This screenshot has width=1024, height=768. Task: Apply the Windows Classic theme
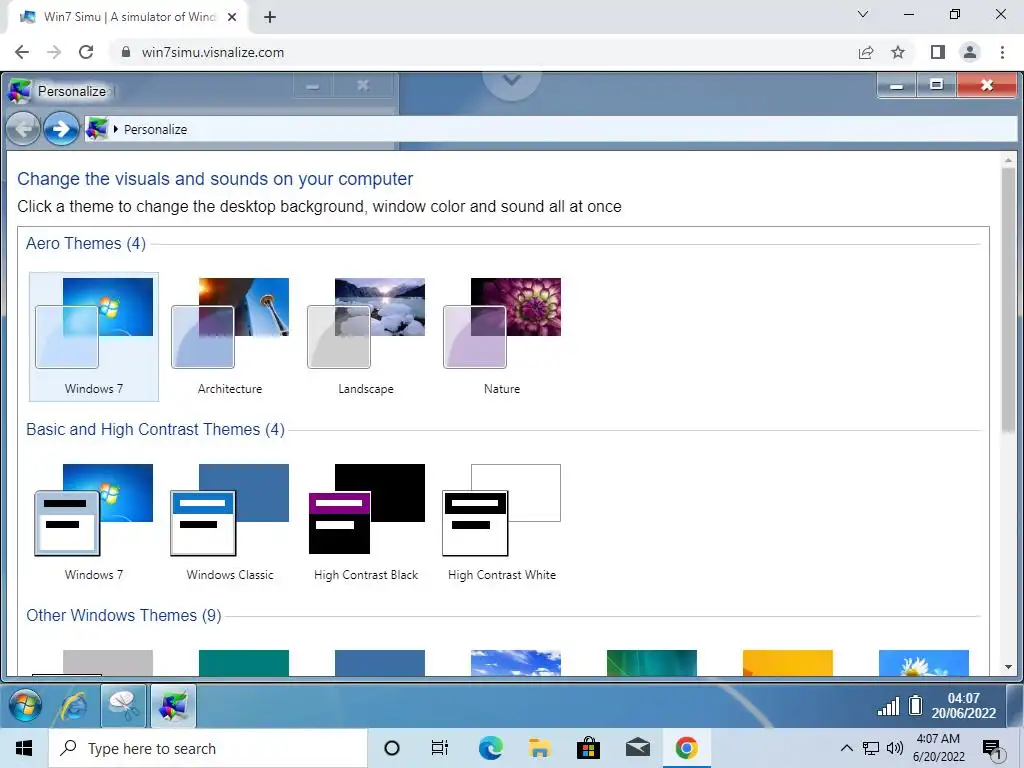click(x=230, y=522)
